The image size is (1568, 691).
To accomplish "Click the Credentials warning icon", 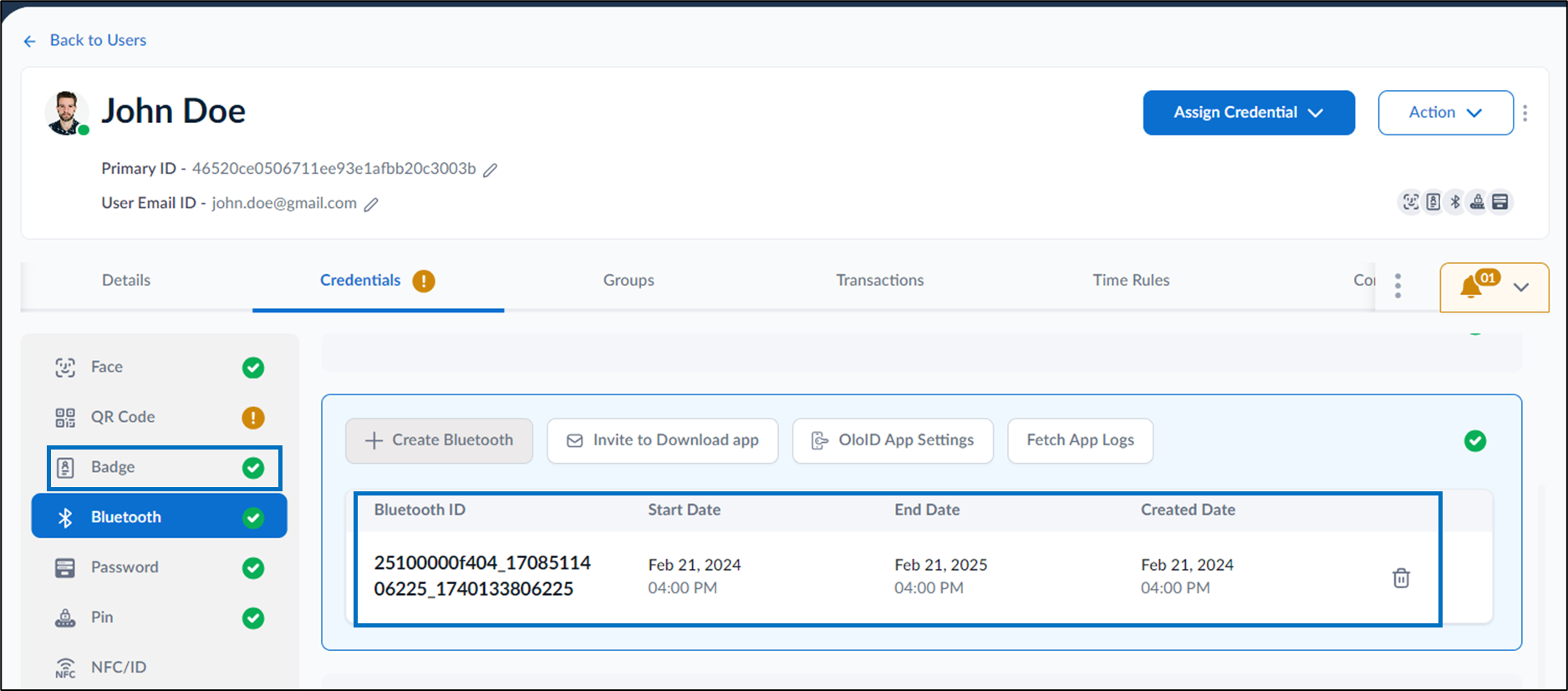I will tap(424, 281).
